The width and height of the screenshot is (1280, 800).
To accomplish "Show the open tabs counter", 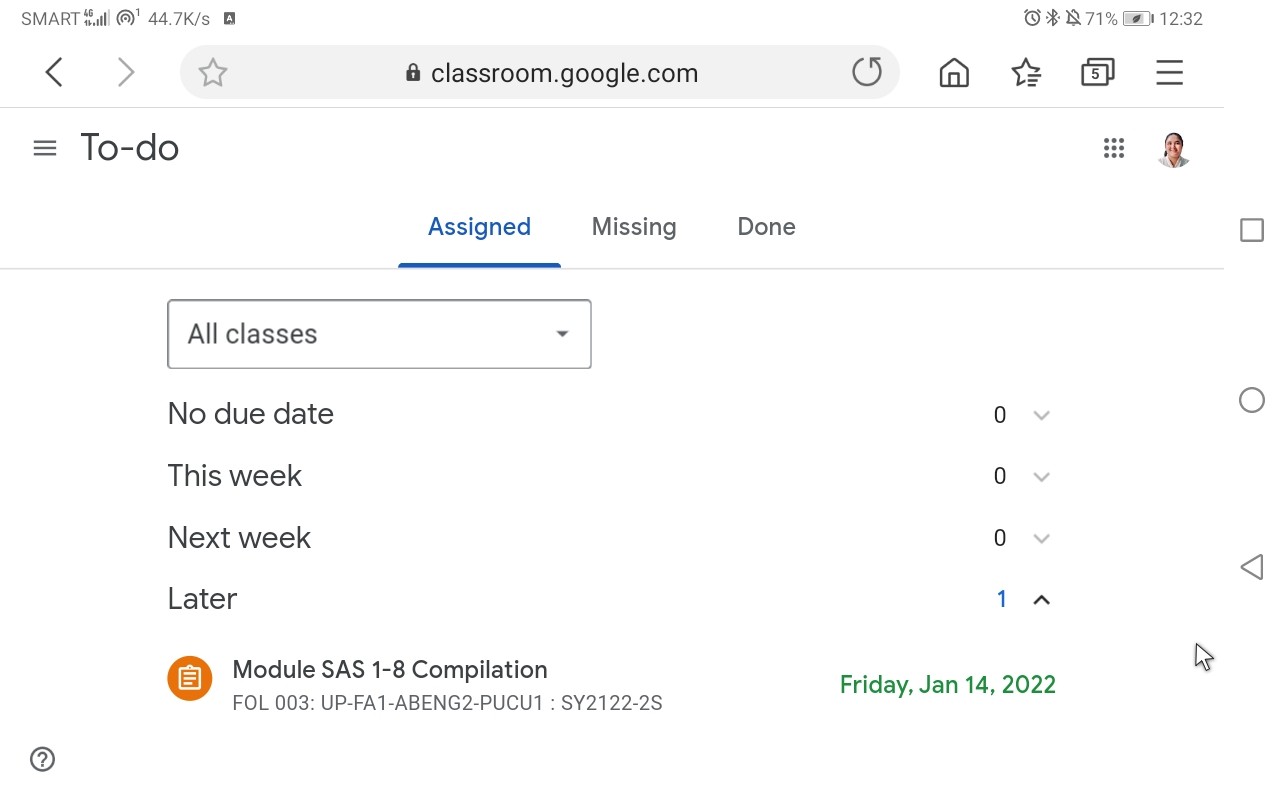I will 1097,72.
